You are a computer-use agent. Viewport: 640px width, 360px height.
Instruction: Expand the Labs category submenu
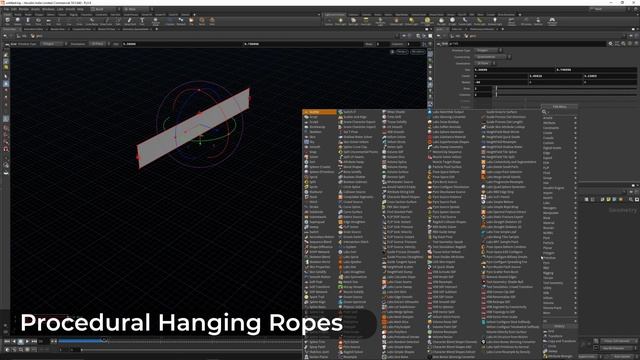(x=559, y=203)
